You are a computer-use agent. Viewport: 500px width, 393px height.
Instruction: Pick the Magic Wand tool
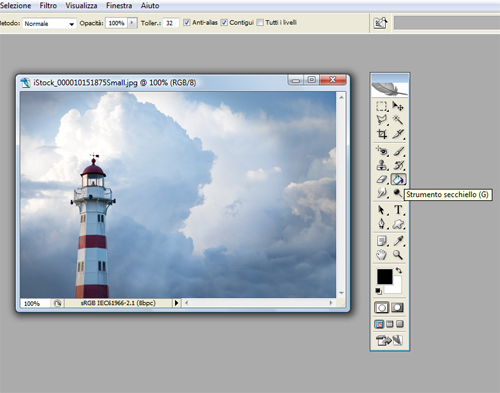[x=398, y=120]
